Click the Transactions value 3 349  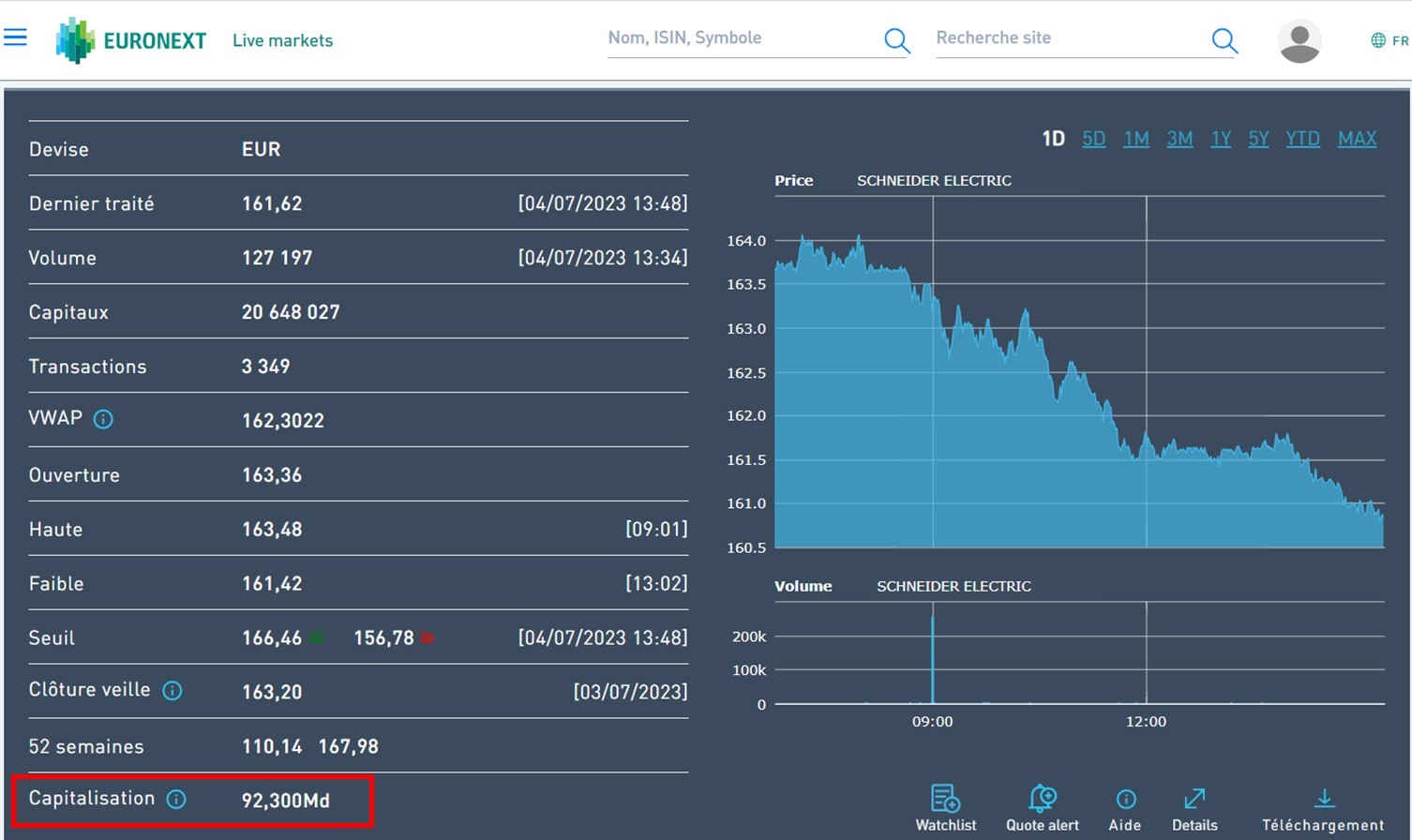coord(265,367)
